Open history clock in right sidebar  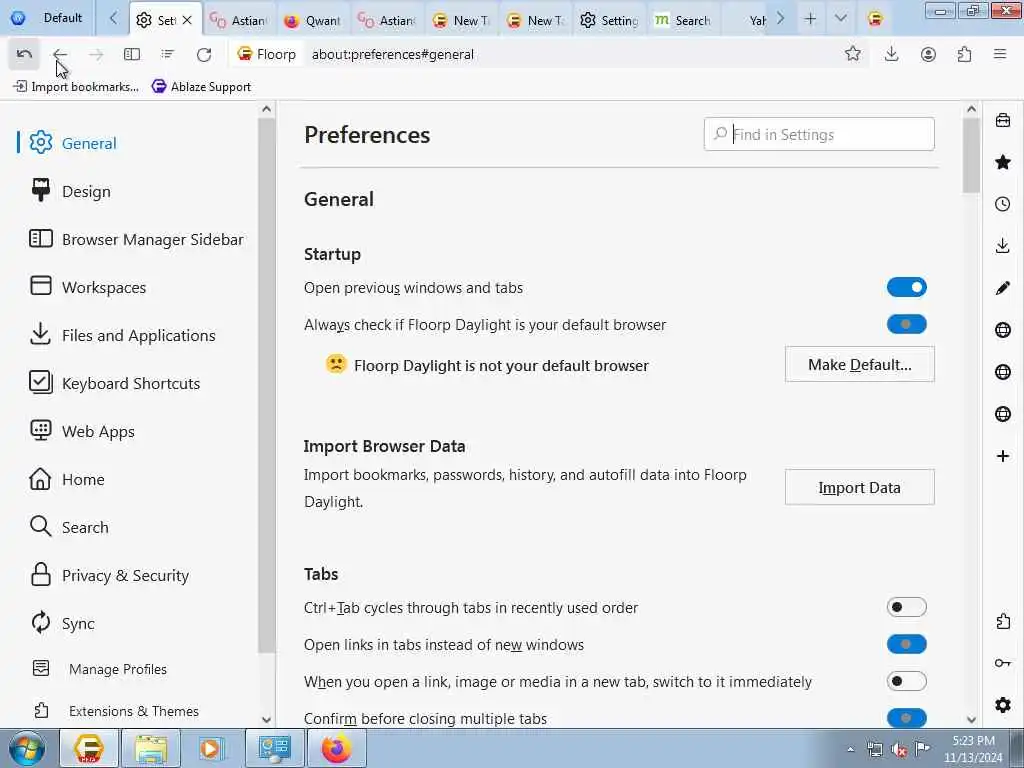click(1003, 204)
